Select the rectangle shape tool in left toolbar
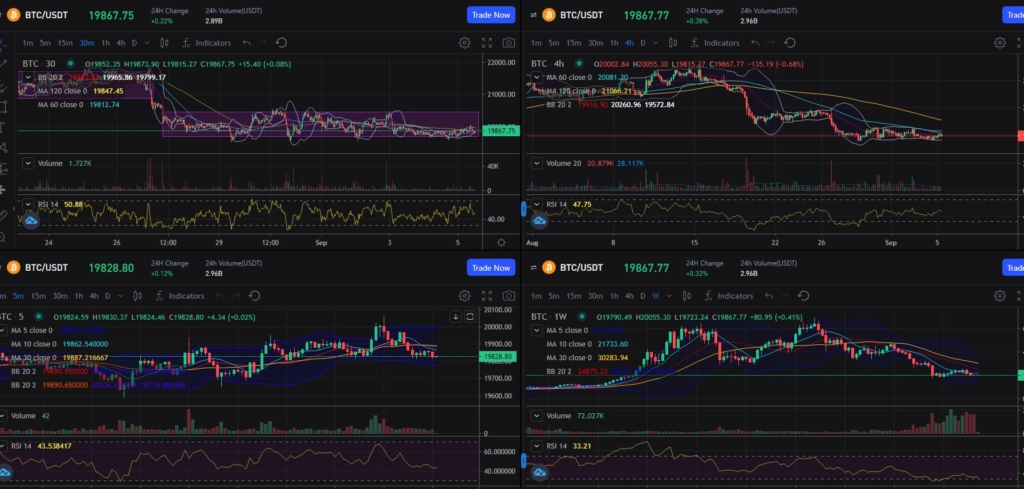 tap(3, 106)
